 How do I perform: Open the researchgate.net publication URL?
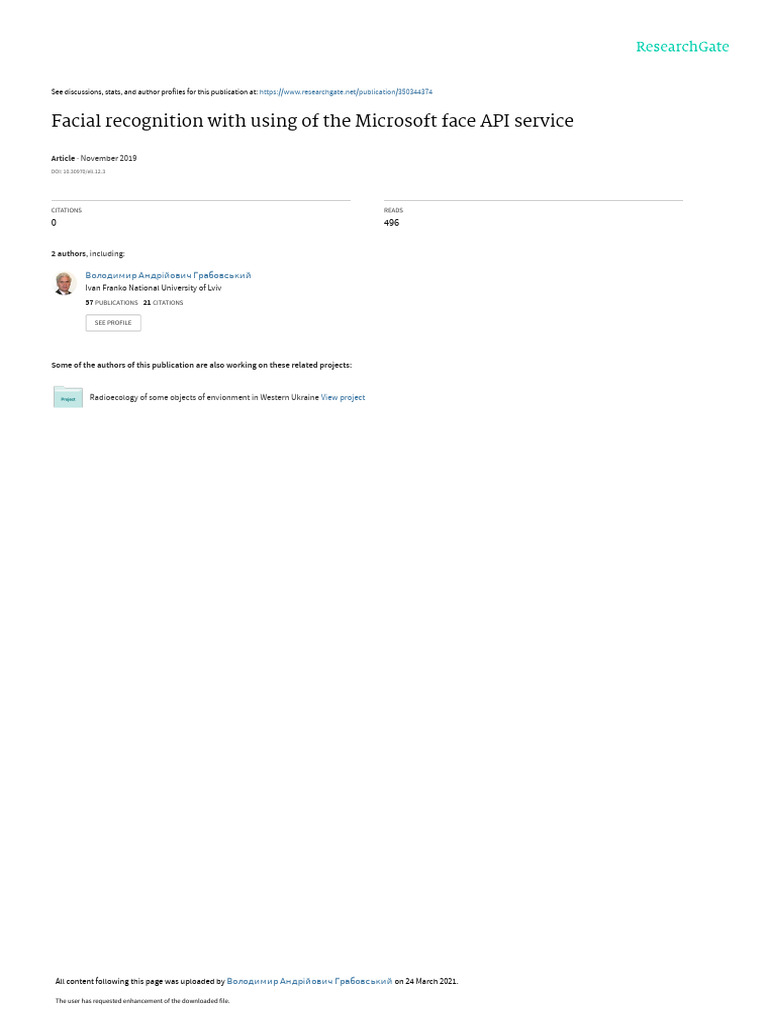[x=345, y=92]
